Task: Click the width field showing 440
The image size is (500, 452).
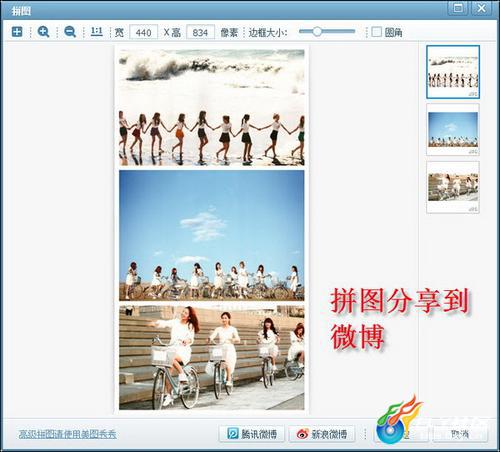Action: click(143, 32)
